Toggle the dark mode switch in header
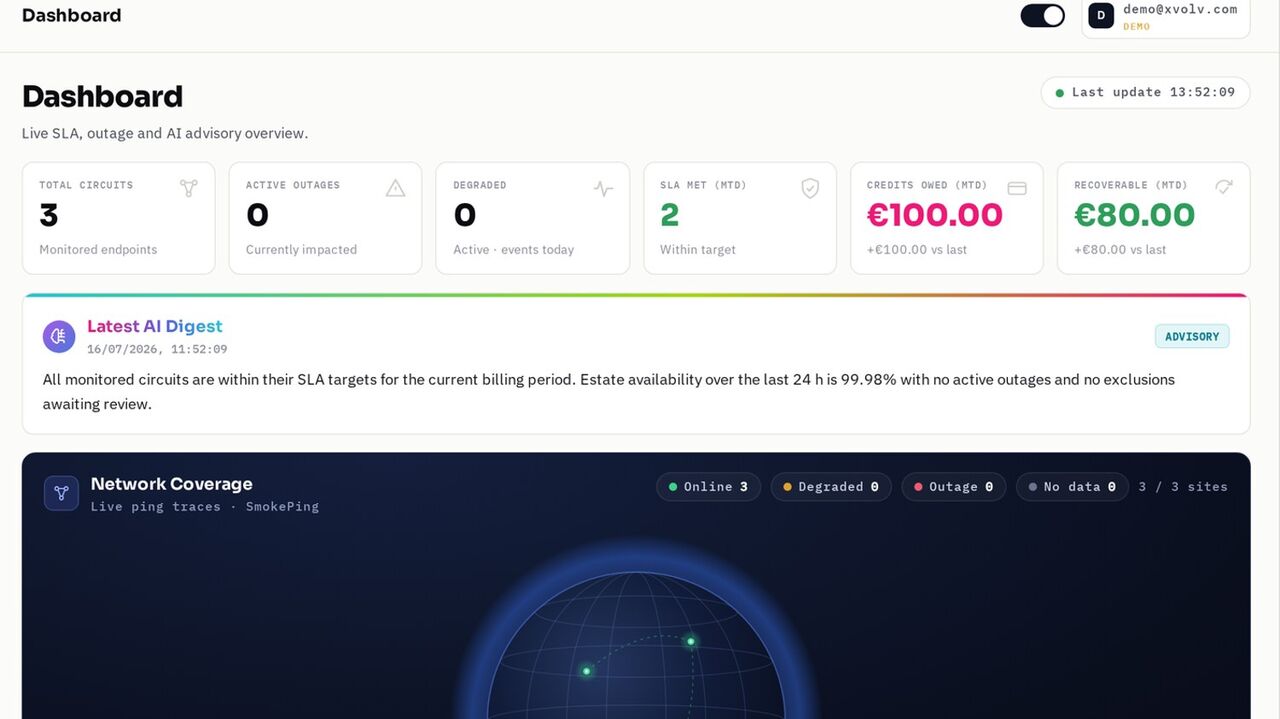 pyautogui.click(x=1042, y=15)
